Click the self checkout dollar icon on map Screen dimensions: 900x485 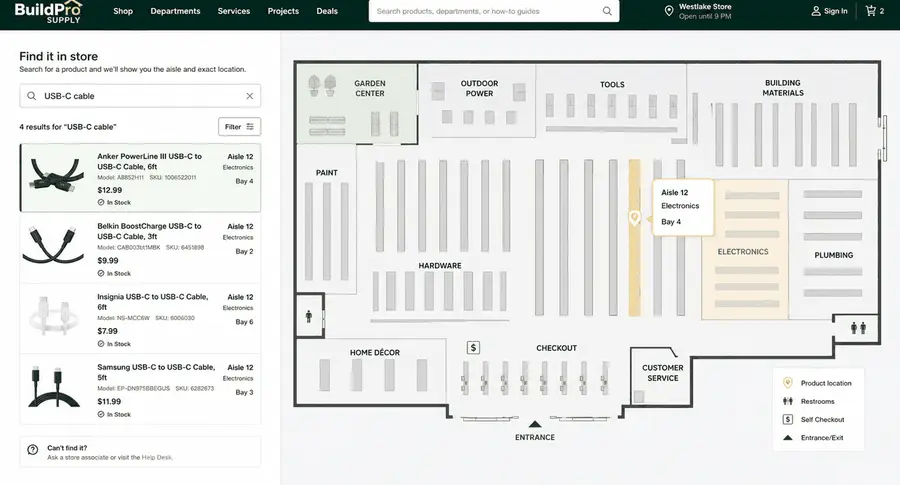tap(473, 347)
